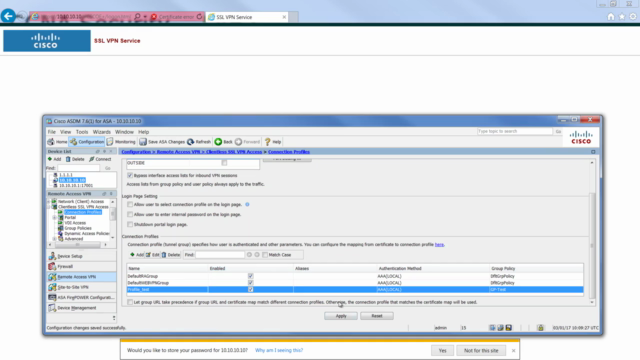The width and height of the screenshot is (640, 360).
Task: Expand the Advanced tree node
Action: 55,239
